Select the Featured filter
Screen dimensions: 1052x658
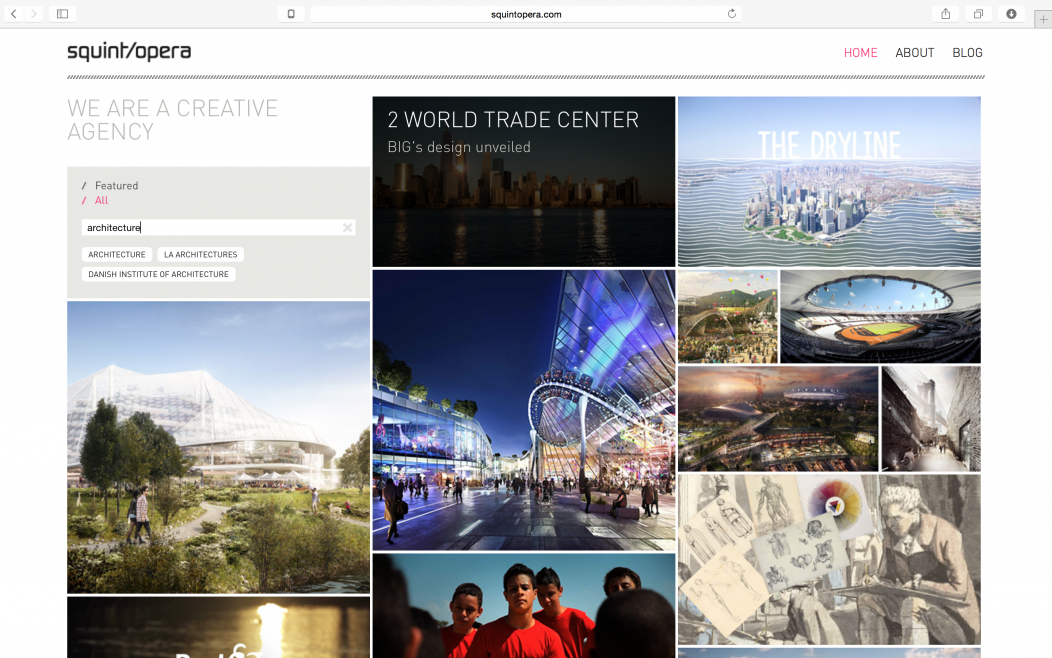pyautogui.click(x=117, y=186)
